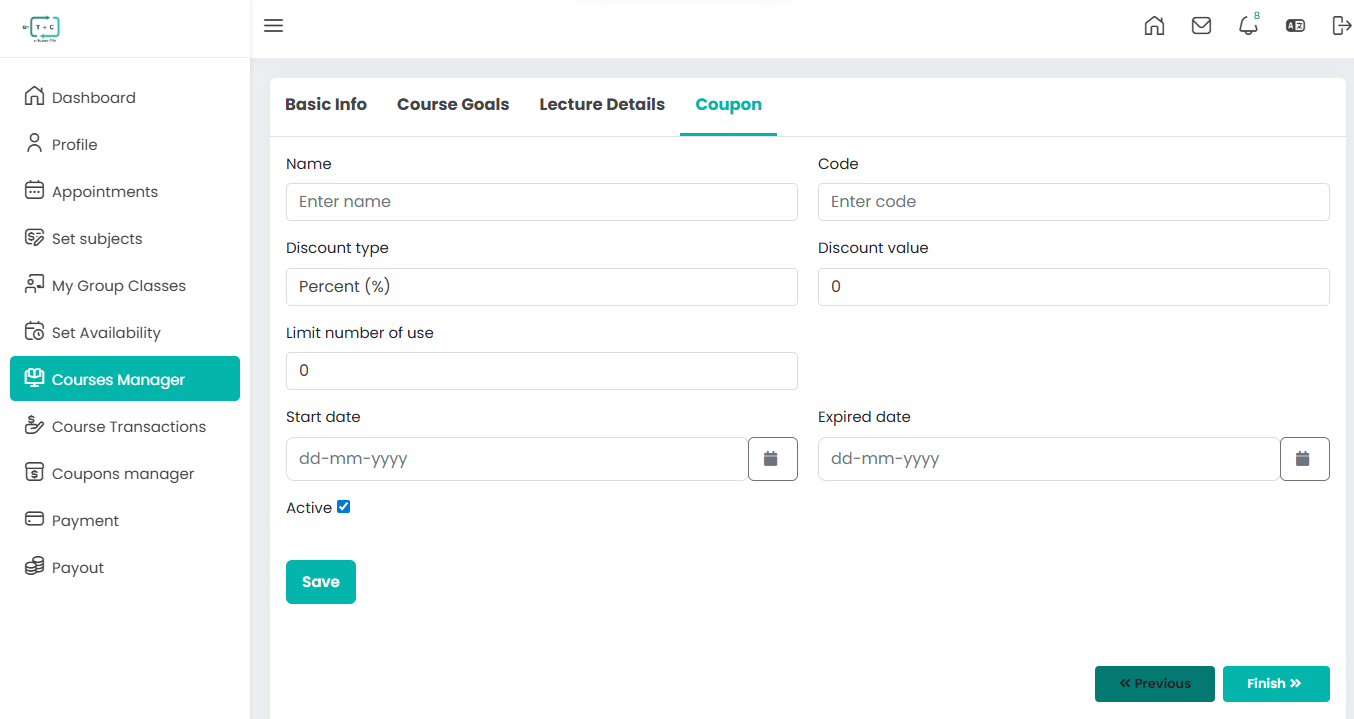Click the Appointments calendar icon
The image size is (1354, 719).
pos(34,190)
